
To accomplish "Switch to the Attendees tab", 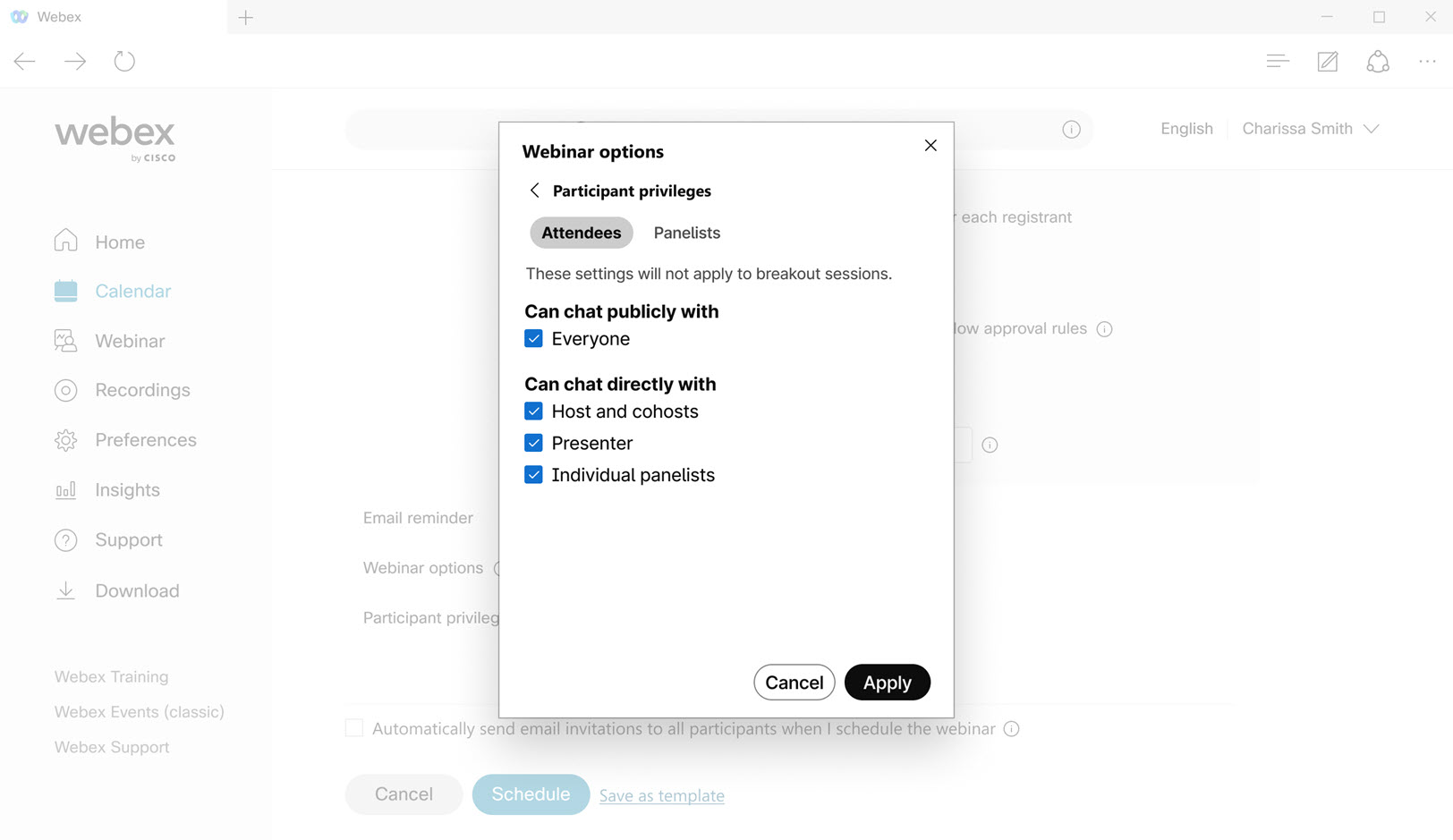I will pyautogui.click(x=582, y=233).
